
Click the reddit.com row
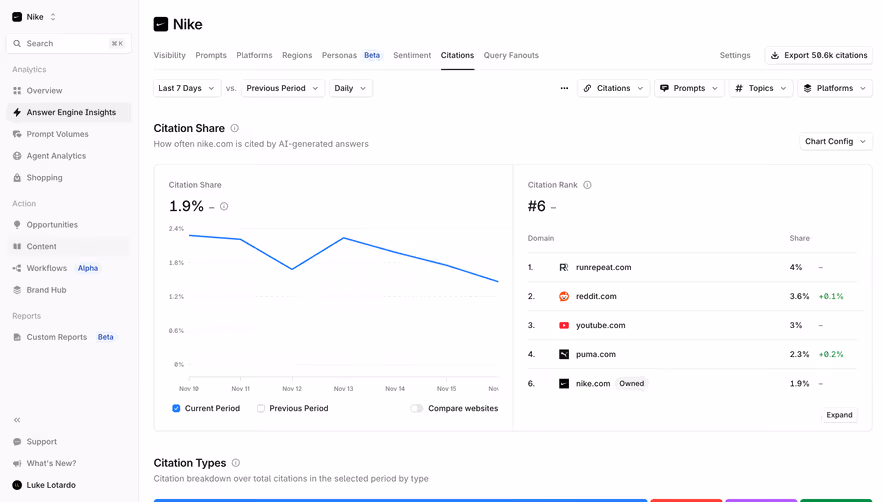pyautogui.click(x=692, y=296)
